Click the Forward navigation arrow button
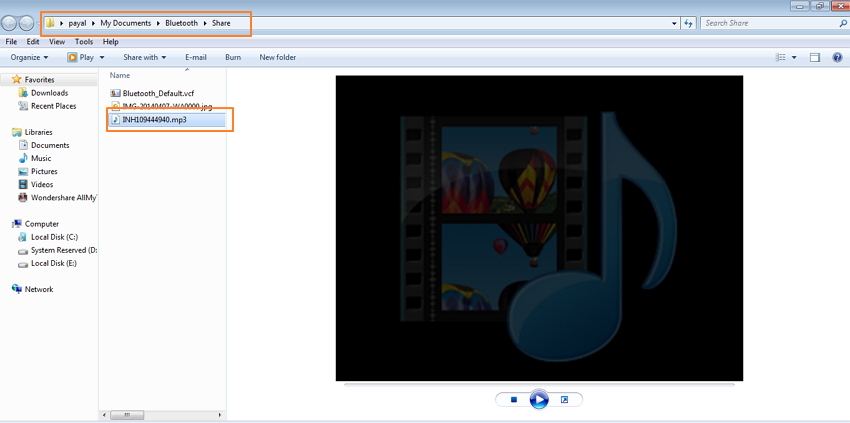The width and height of the screenshot is (850, 423). coord(28,23)
